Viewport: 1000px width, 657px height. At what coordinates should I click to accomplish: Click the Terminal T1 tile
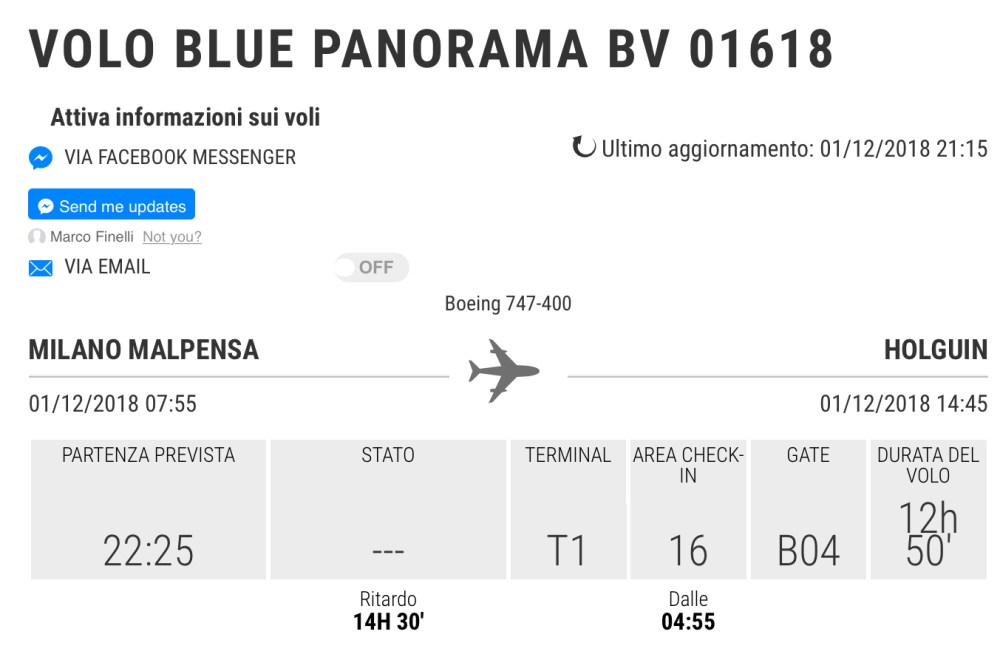567,510
